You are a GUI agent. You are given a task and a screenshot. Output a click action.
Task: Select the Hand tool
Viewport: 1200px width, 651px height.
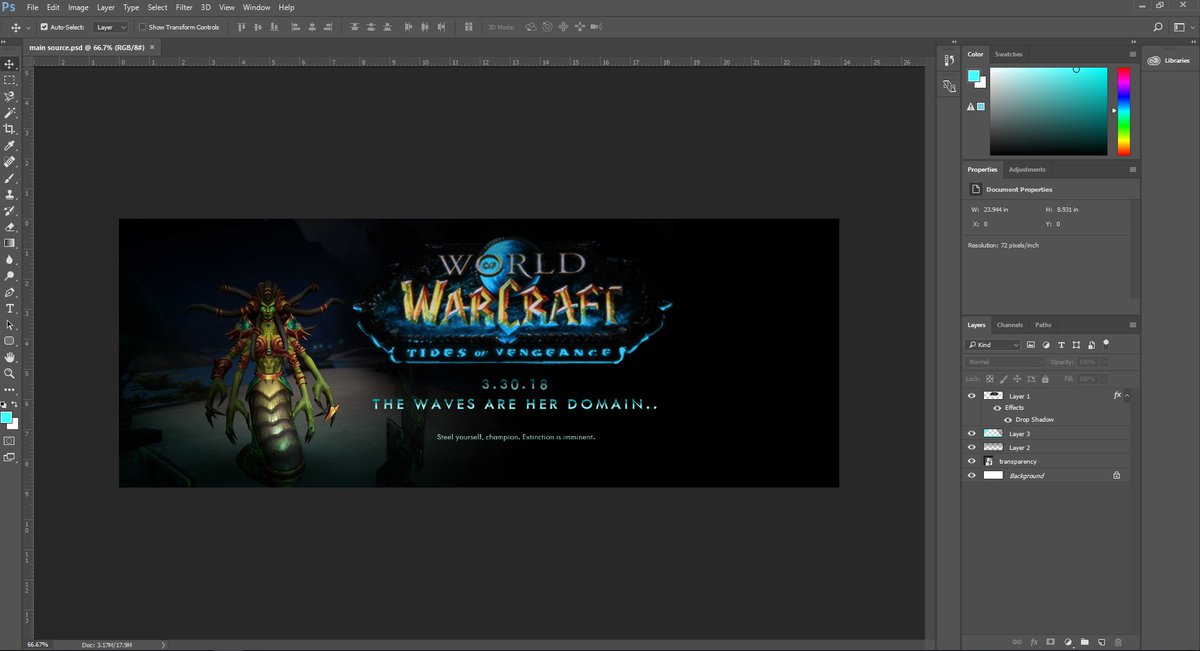tap(10, 357)
